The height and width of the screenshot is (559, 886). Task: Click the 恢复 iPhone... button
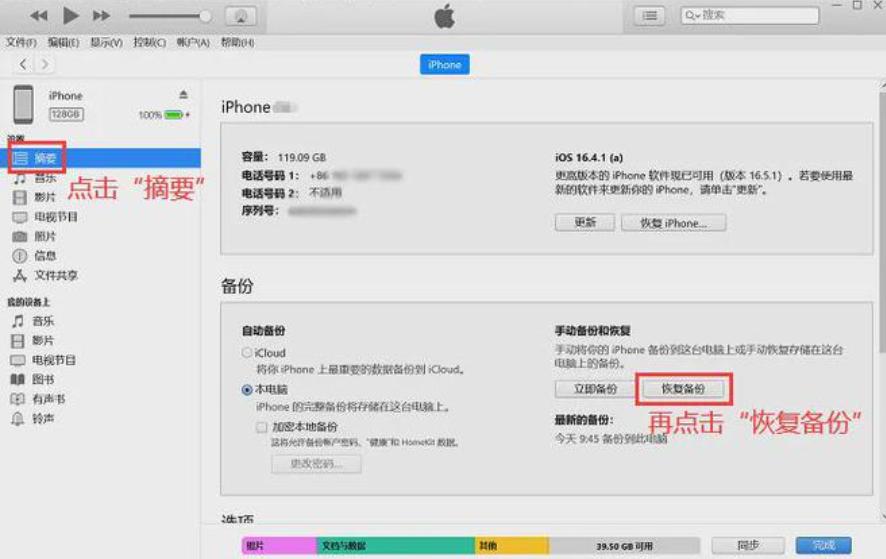674,223
